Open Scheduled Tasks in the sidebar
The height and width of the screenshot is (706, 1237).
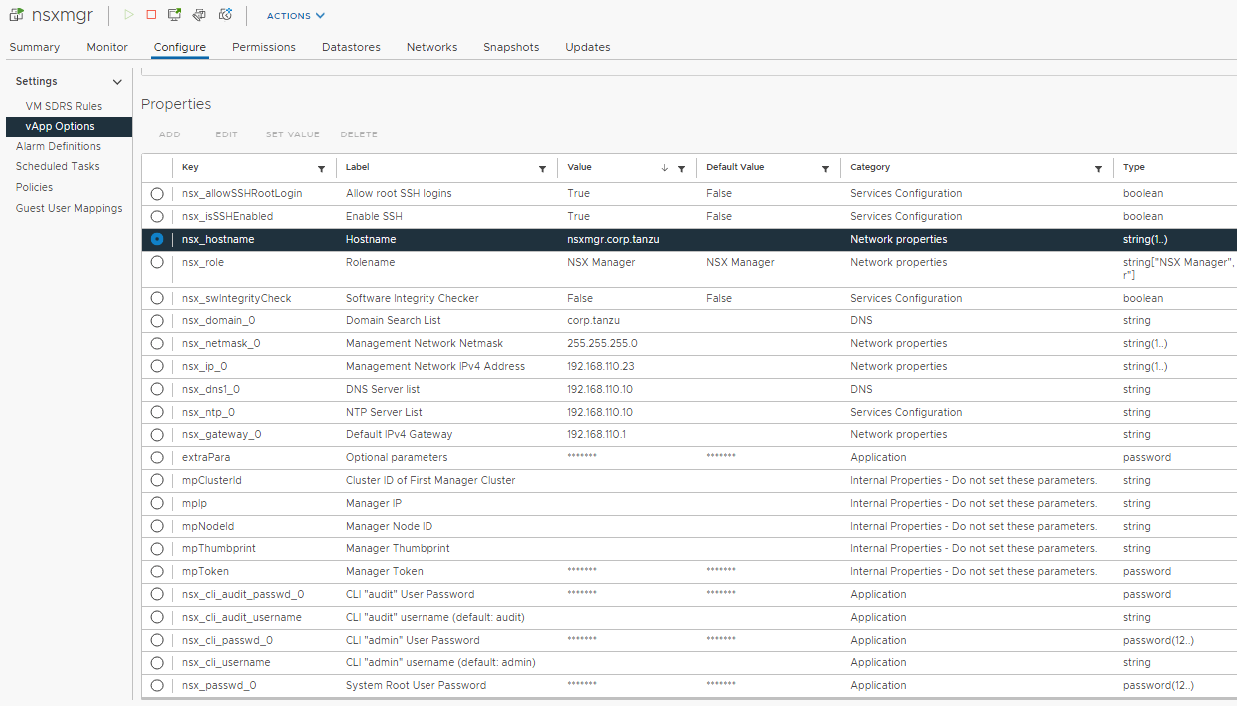tap(58, 167)
